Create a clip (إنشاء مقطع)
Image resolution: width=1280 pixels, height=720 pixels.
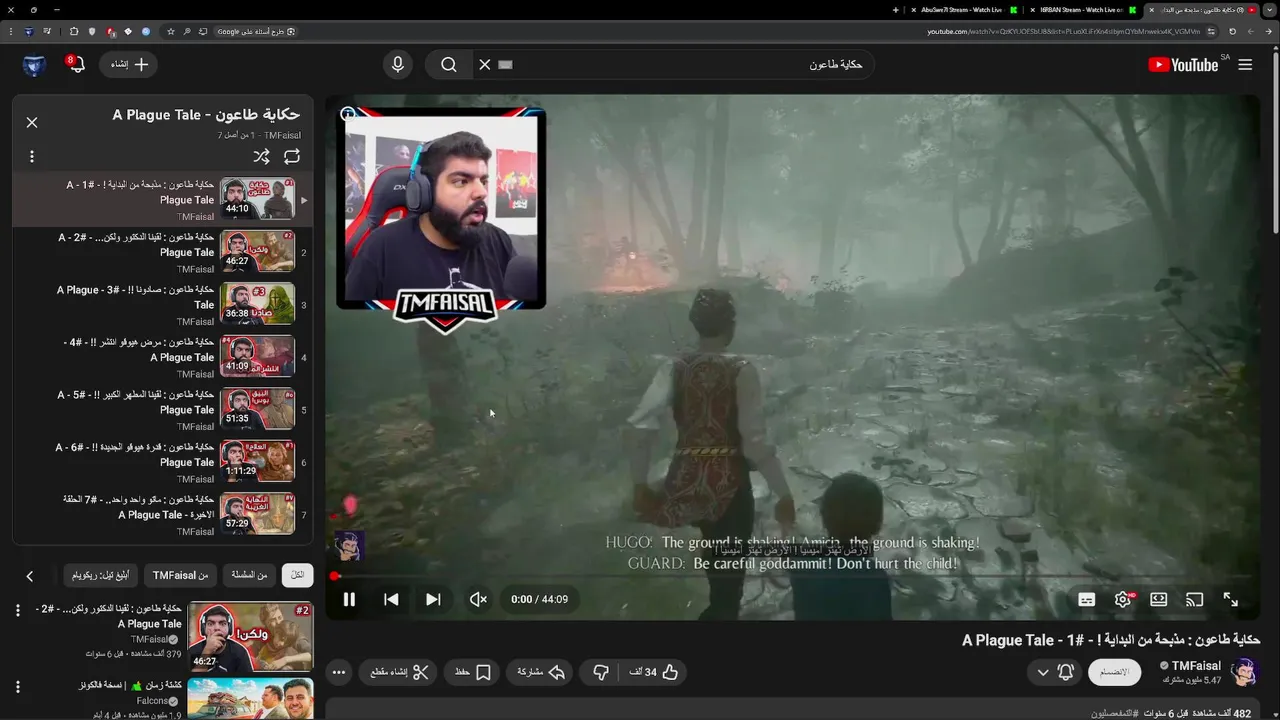point(399,672)
